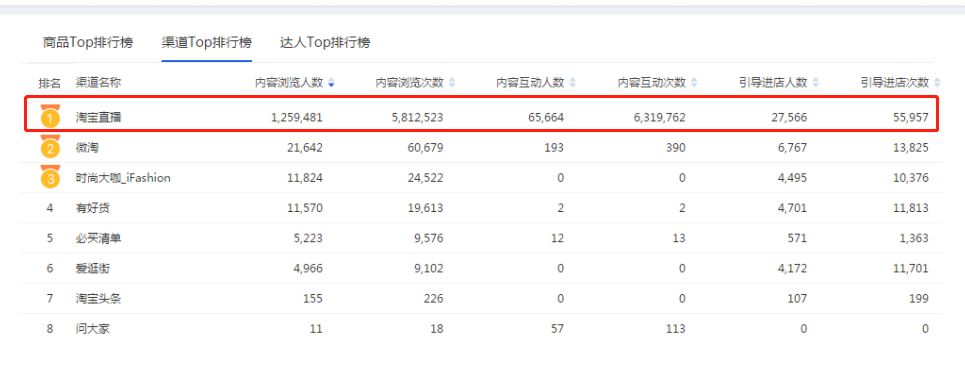Select the 时尚大咖_iFashion channel name
Image resolution: width=965 pixels, height=370 pixels.
click(123, 178)
